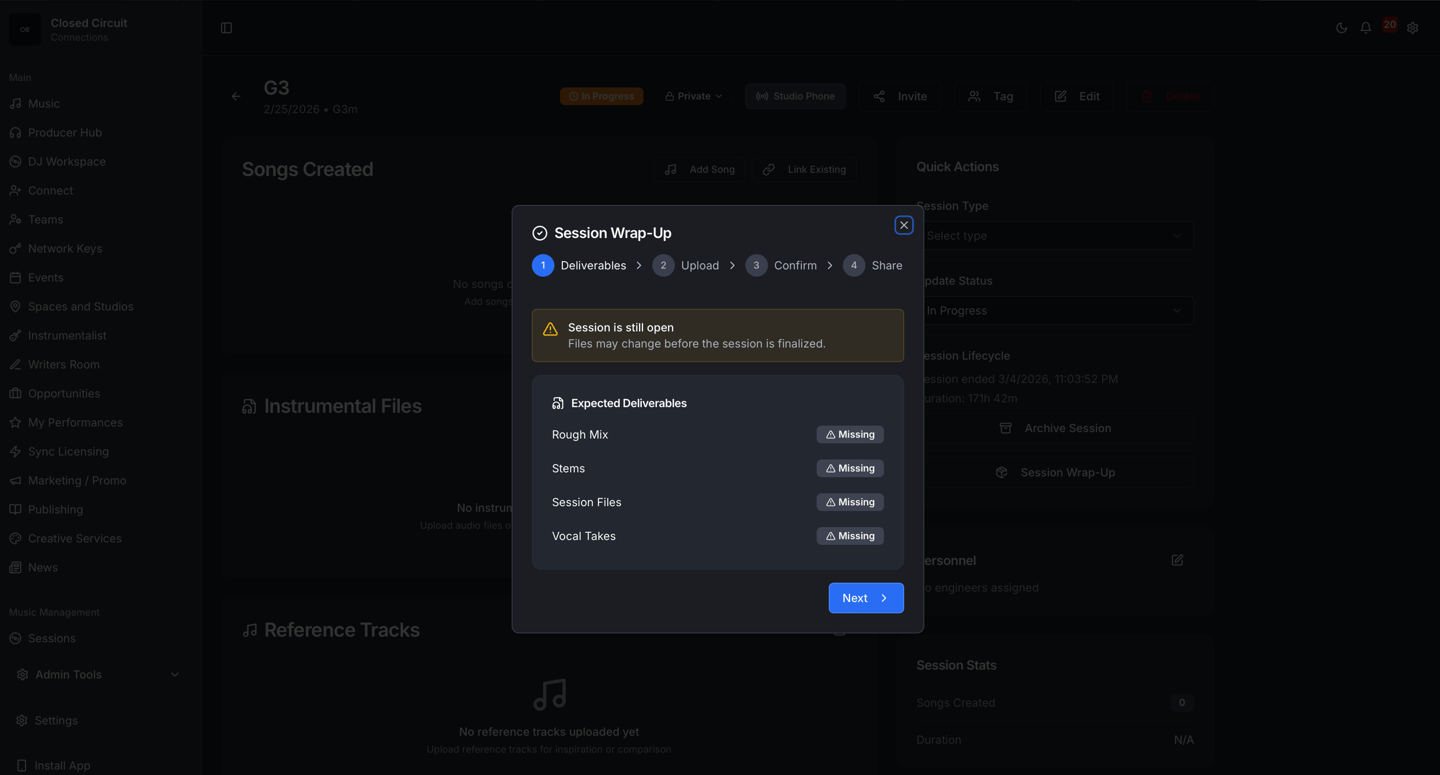Edit Personnel with the pencil icon
This screenshot has width=1440, height=775.
coord(1177,560)
